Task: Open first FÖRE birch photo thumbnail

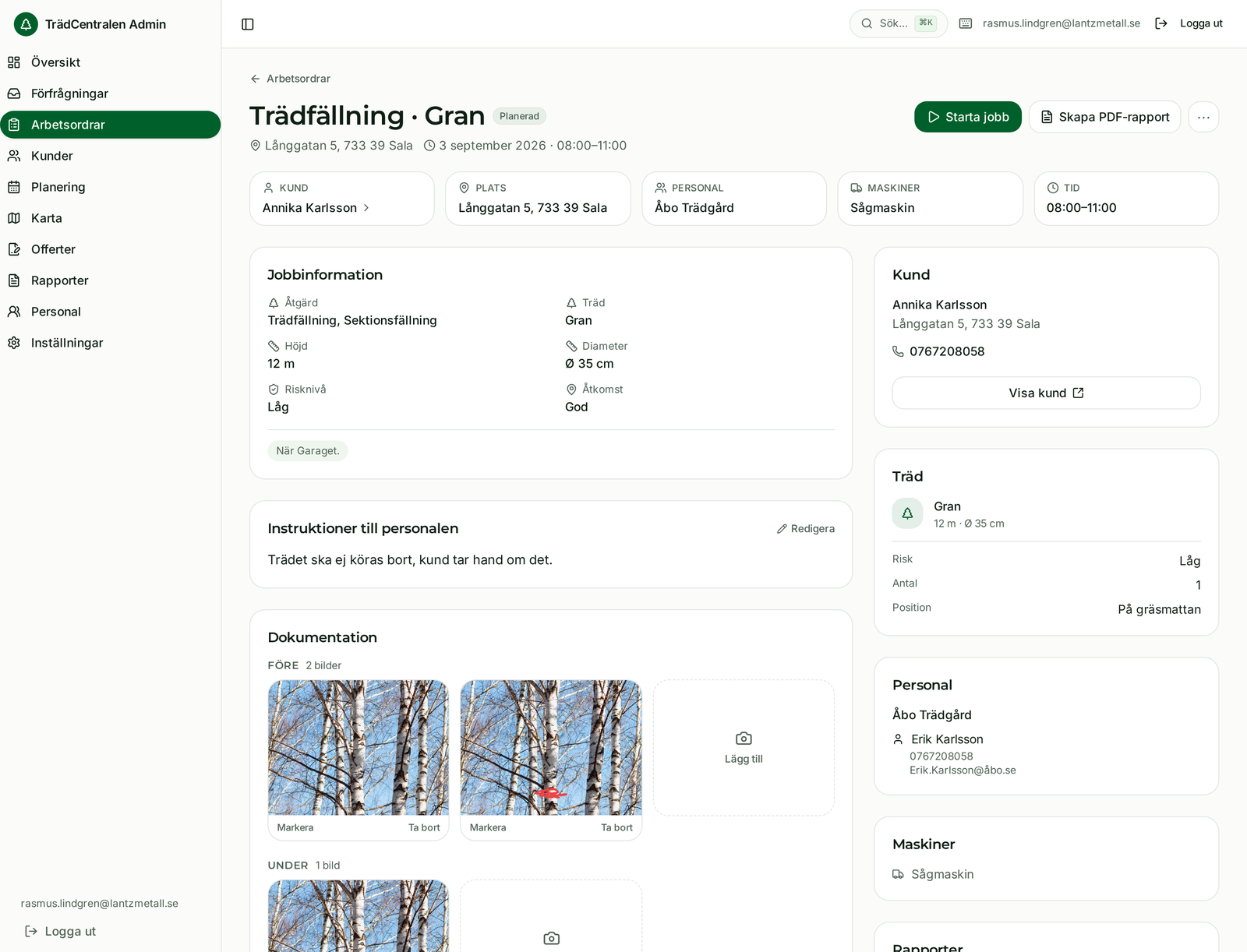Action: 359,748
